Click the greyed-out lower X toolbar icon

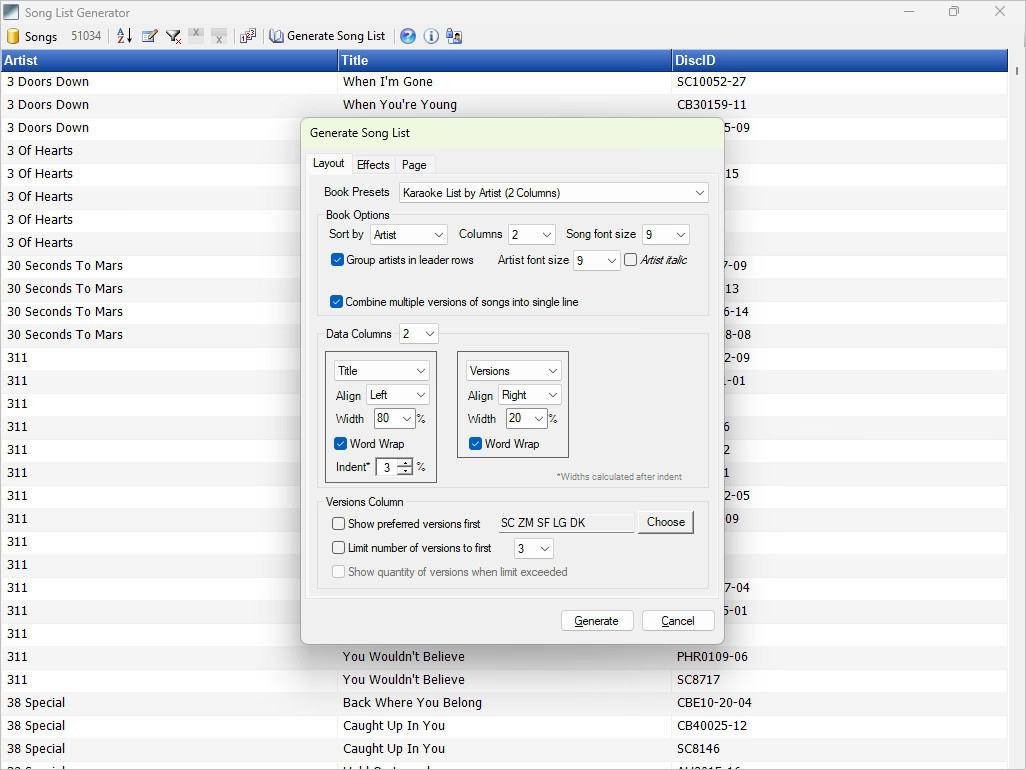click(219, 38)
